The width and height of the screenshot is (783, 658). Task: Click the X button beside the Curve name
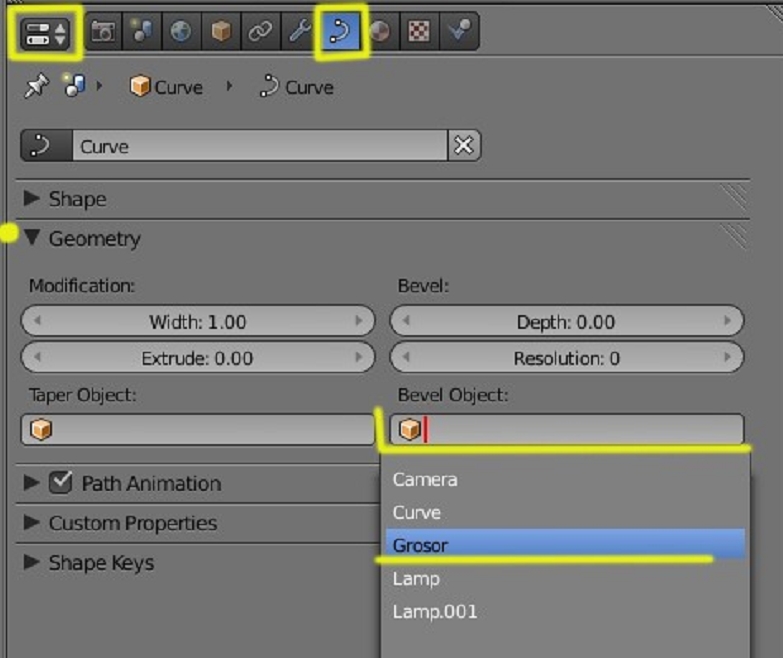tap(463, 146)
